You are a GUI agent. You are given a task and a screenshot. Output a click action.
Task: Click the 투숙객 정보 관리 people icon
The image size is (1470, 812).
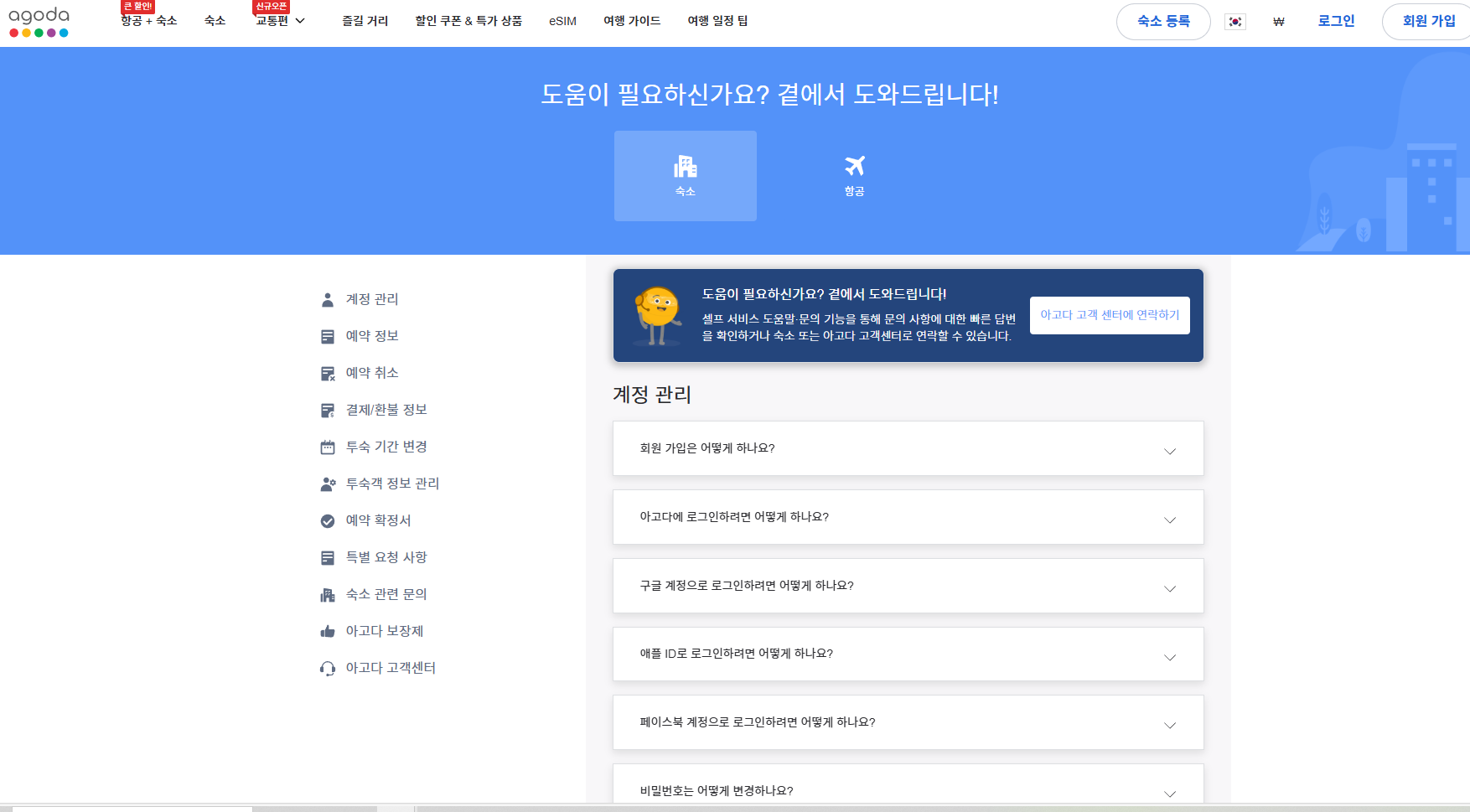click(x=328, y=484)
